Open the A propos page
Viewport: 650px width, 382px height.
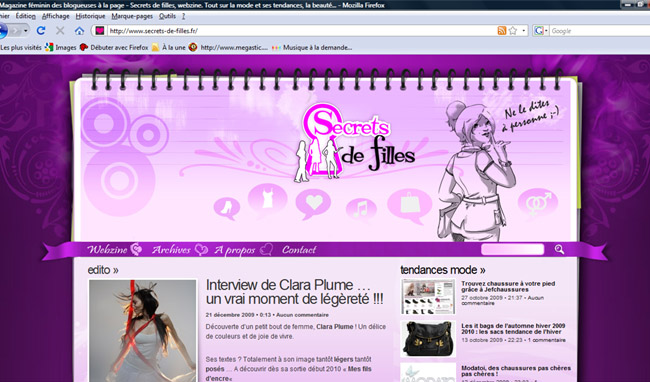235,250
